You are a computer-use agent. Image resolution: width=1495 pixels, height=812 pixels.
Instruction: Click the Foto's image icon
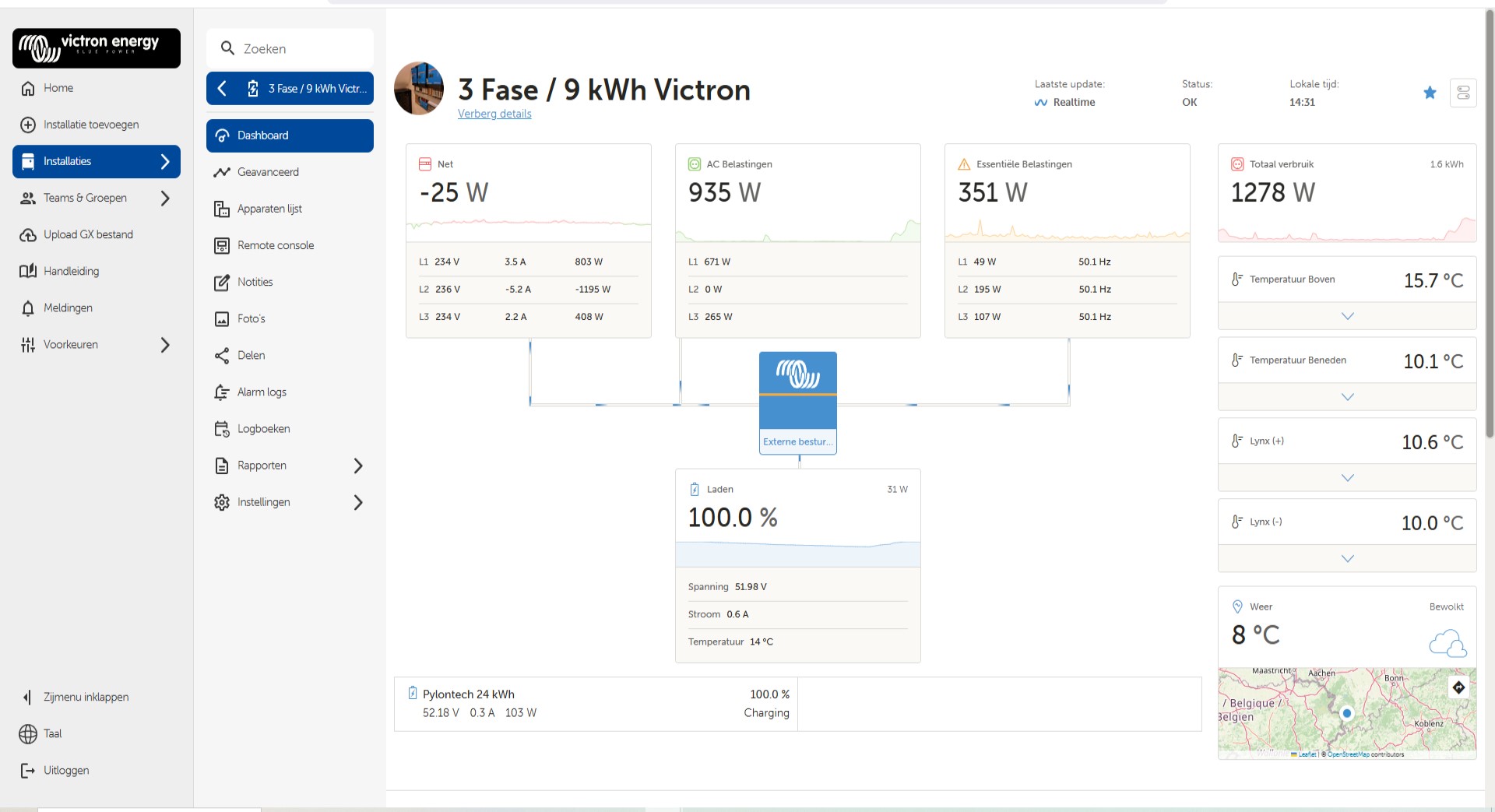tap(222, 319)
